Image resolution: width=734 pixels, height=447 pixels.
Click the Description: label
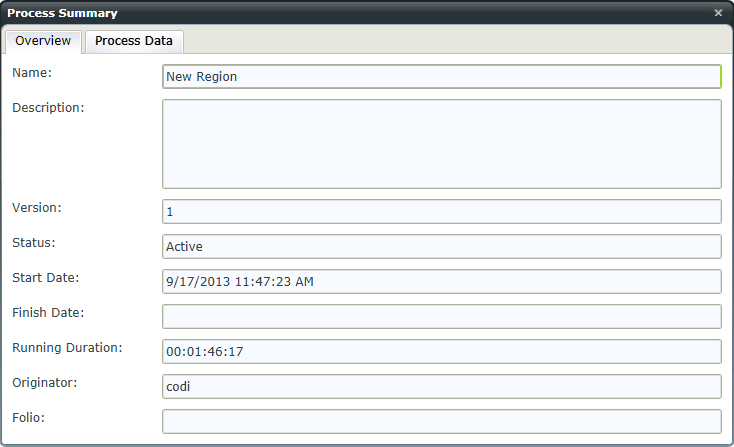coord(48,108)
